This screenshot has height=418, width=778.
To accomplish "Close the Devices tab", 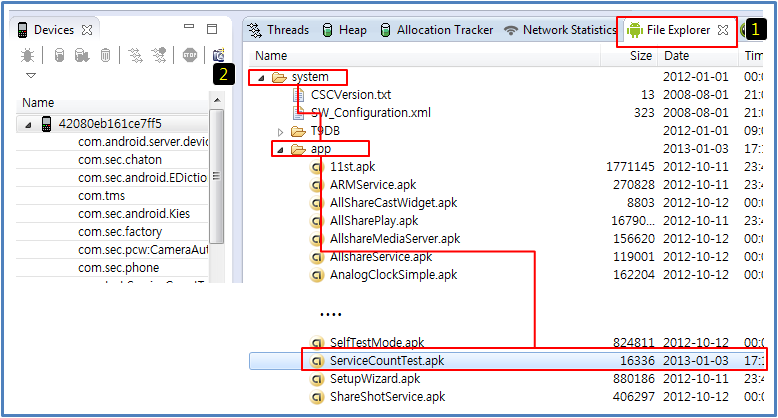I will click(x=87, y=30).
